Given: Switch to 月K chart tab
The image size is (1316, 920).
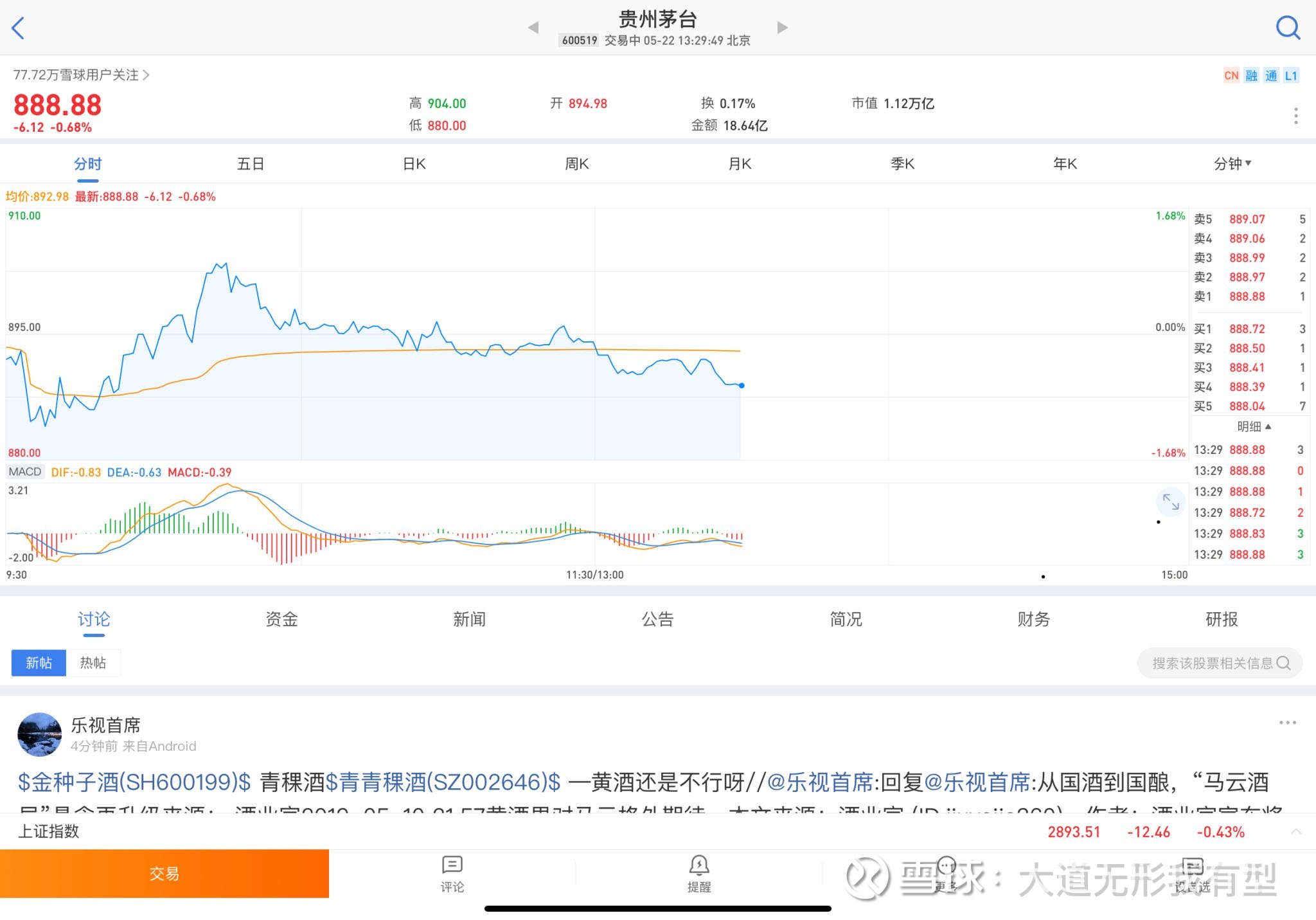Looking at the screenshot, I should (x=740, y=164).
